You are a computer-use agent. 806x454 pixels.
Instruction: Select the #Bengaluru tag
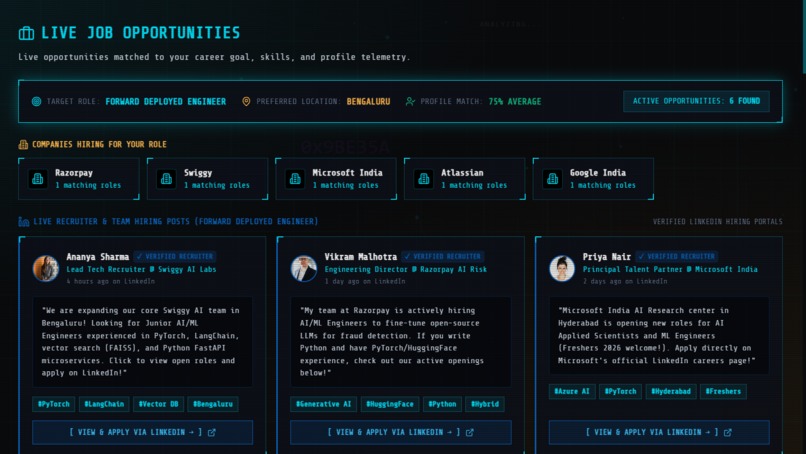(x=213, y=404)
